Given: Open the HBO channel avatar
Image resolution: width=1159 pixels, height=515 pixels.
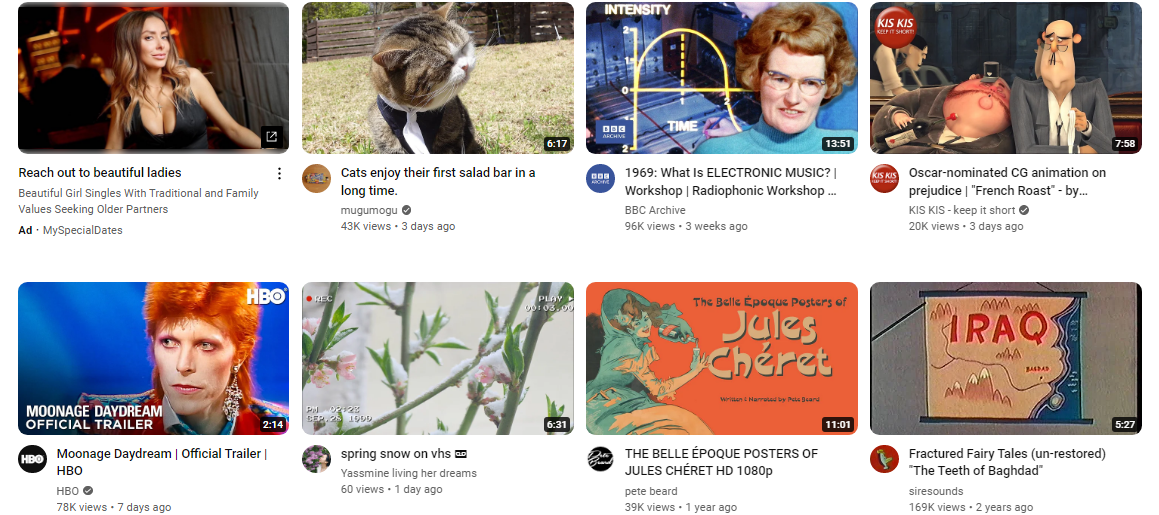Looking at the screenshot, I should click(x=33, y=460).
